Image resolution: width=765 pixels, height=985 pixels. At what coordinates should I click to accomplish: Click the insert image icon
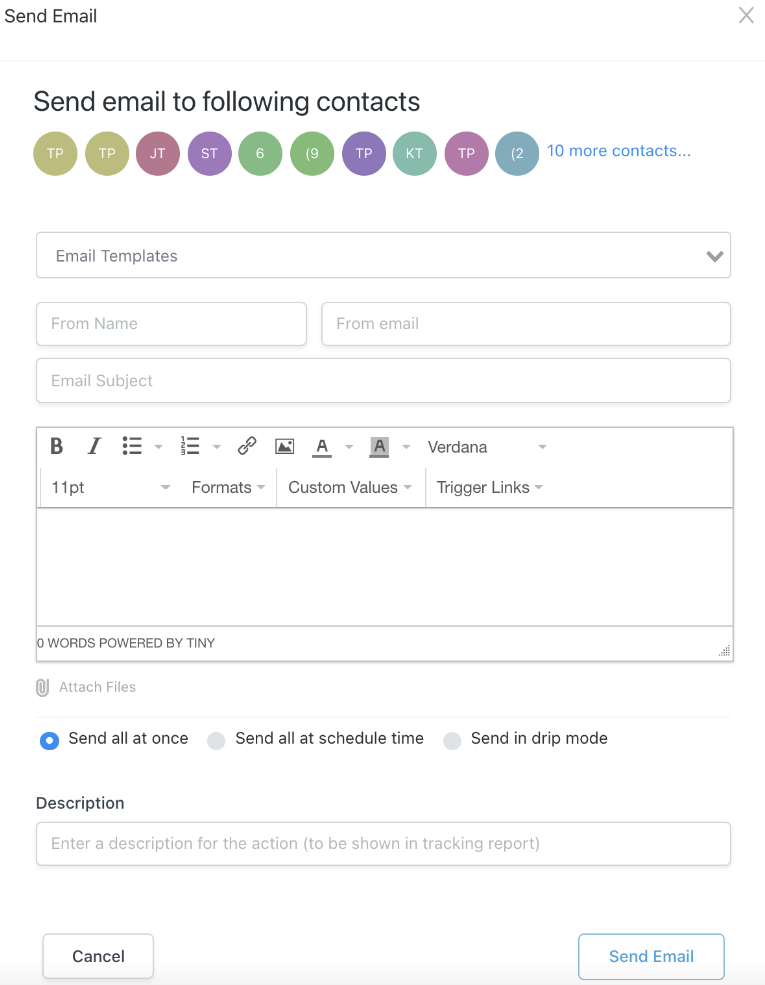tap(285, 447)
